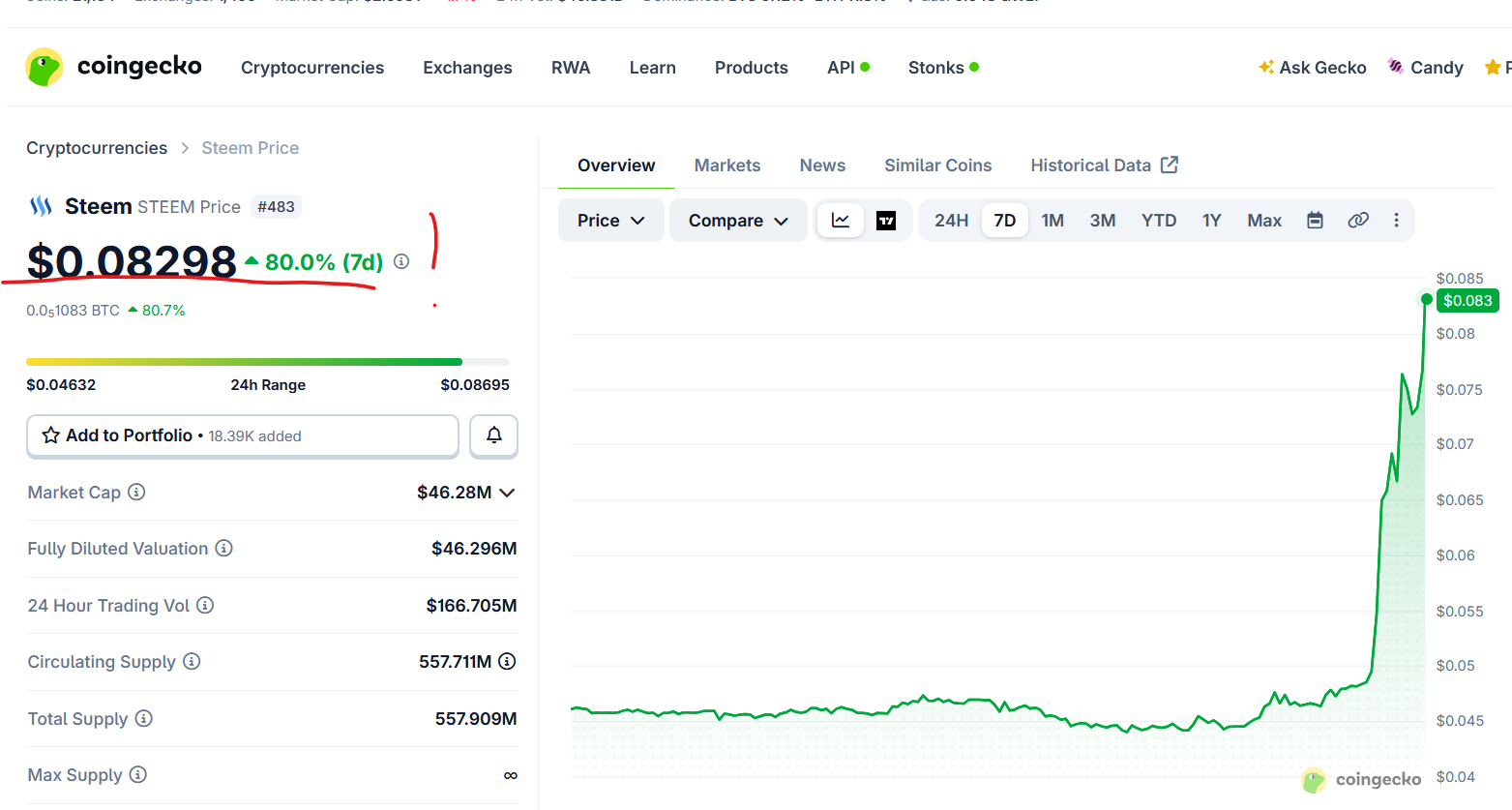This screenshot has width=1512, height=810.
Task: Open the chart date picker calendar
Action: 1315,221
